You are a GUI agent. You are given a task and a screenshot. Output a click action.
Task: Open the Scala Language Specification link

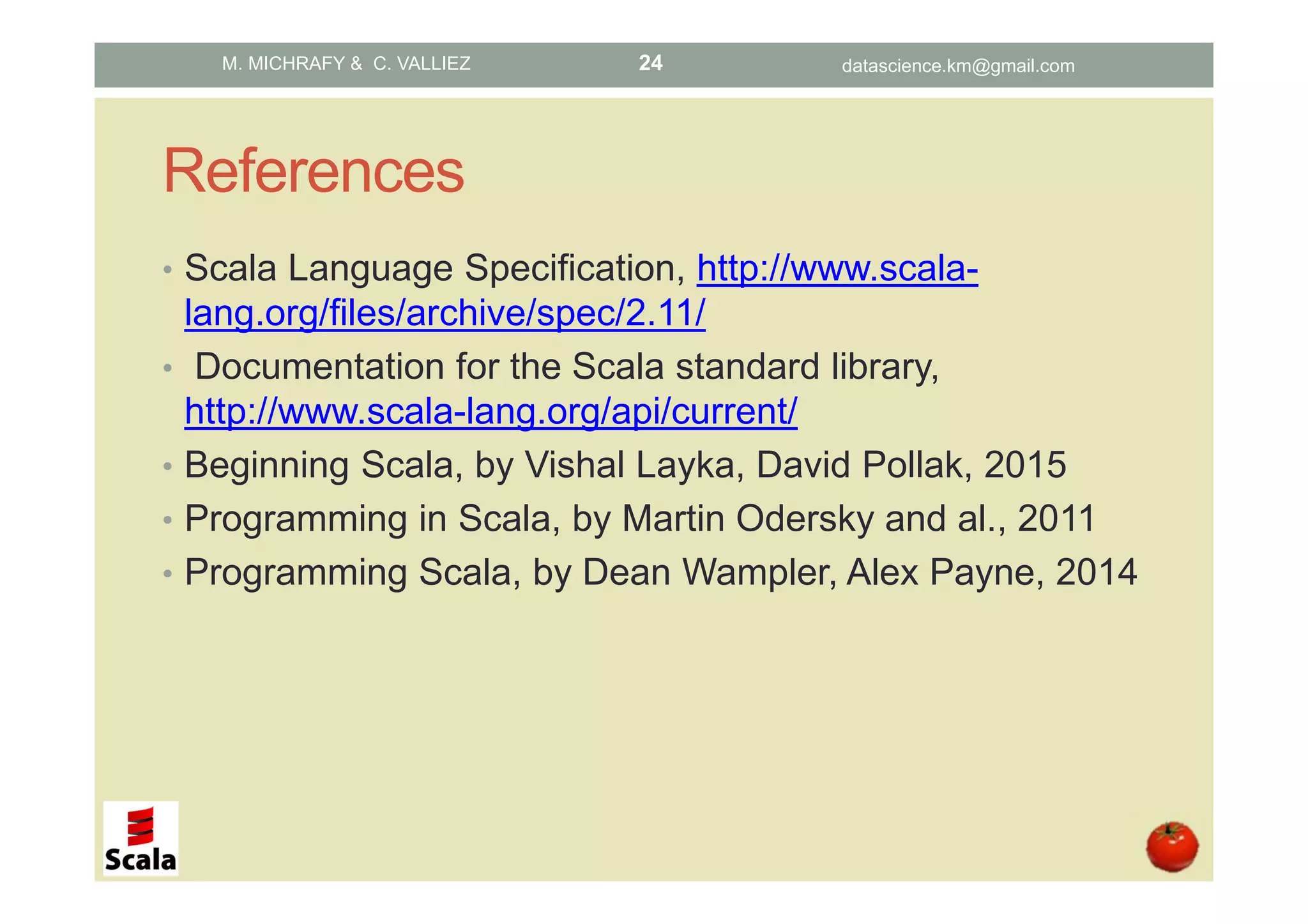pyautogui.click(x=837, y=269)
